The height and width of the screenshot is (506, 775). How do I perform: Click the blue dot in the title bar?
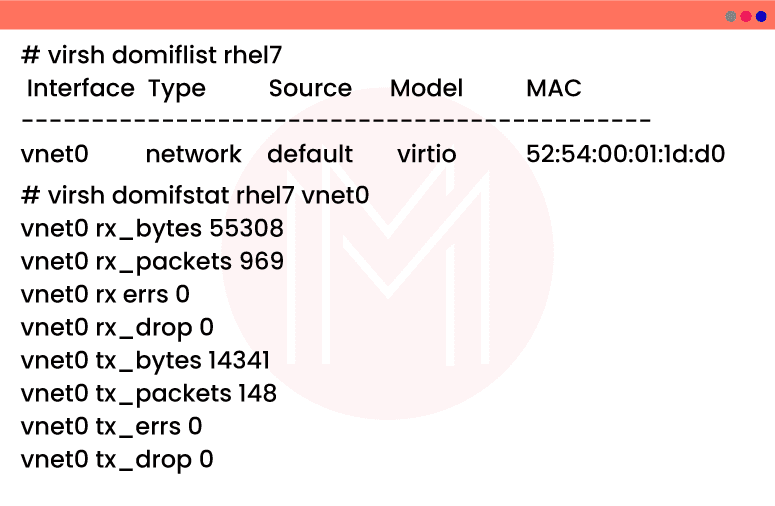coord(760,16)
